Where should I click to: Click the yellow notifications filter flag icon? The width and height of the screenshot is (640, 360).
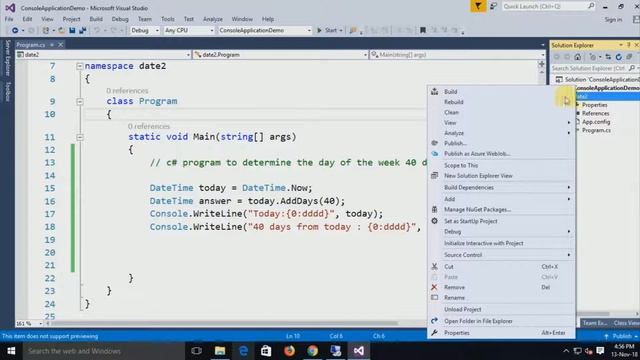(x=478, y=6)
